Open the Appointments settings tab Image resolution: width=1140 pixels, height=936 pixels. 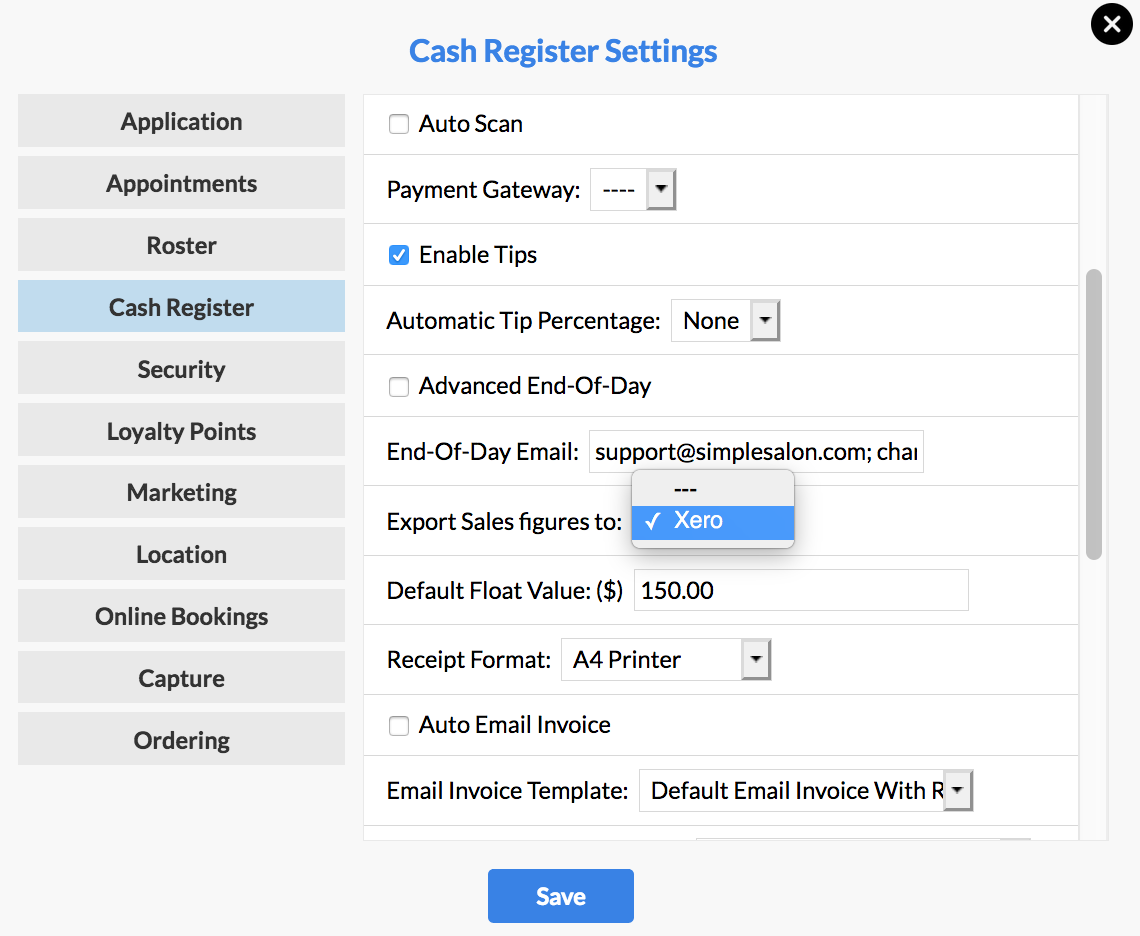tap(181, 183)
